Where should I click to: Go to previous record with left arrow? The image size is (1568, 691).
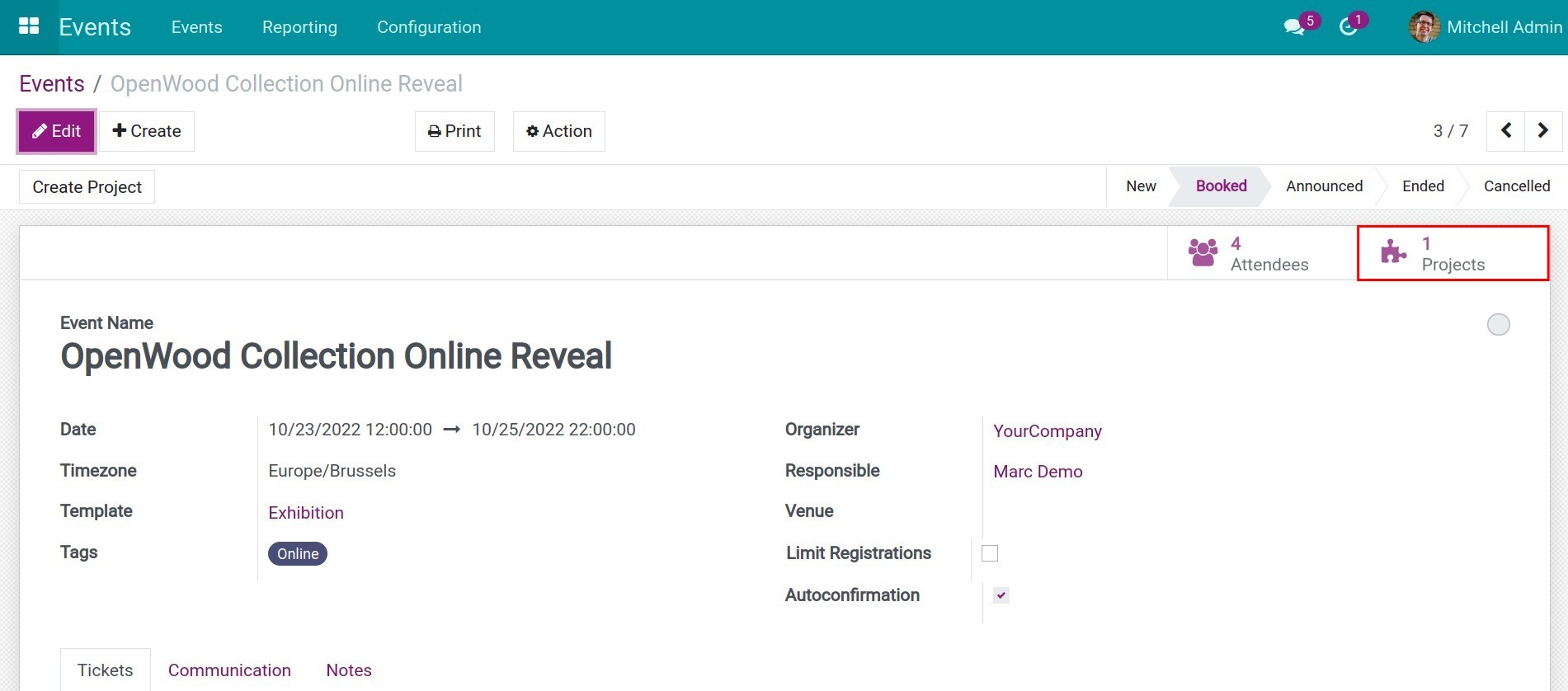click(x=1505, y=131)
